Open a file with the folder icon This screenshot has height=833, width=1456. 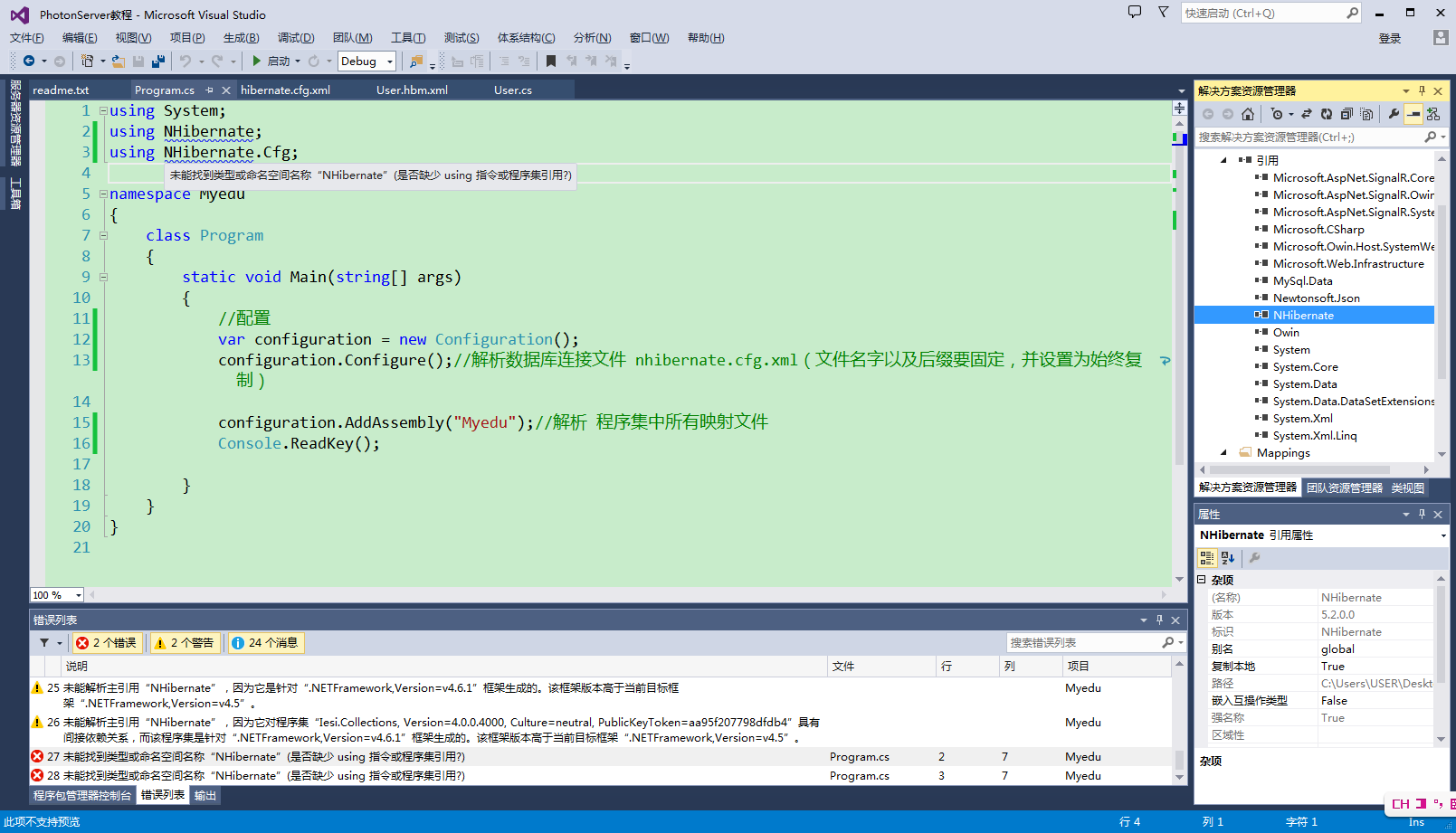118,61
